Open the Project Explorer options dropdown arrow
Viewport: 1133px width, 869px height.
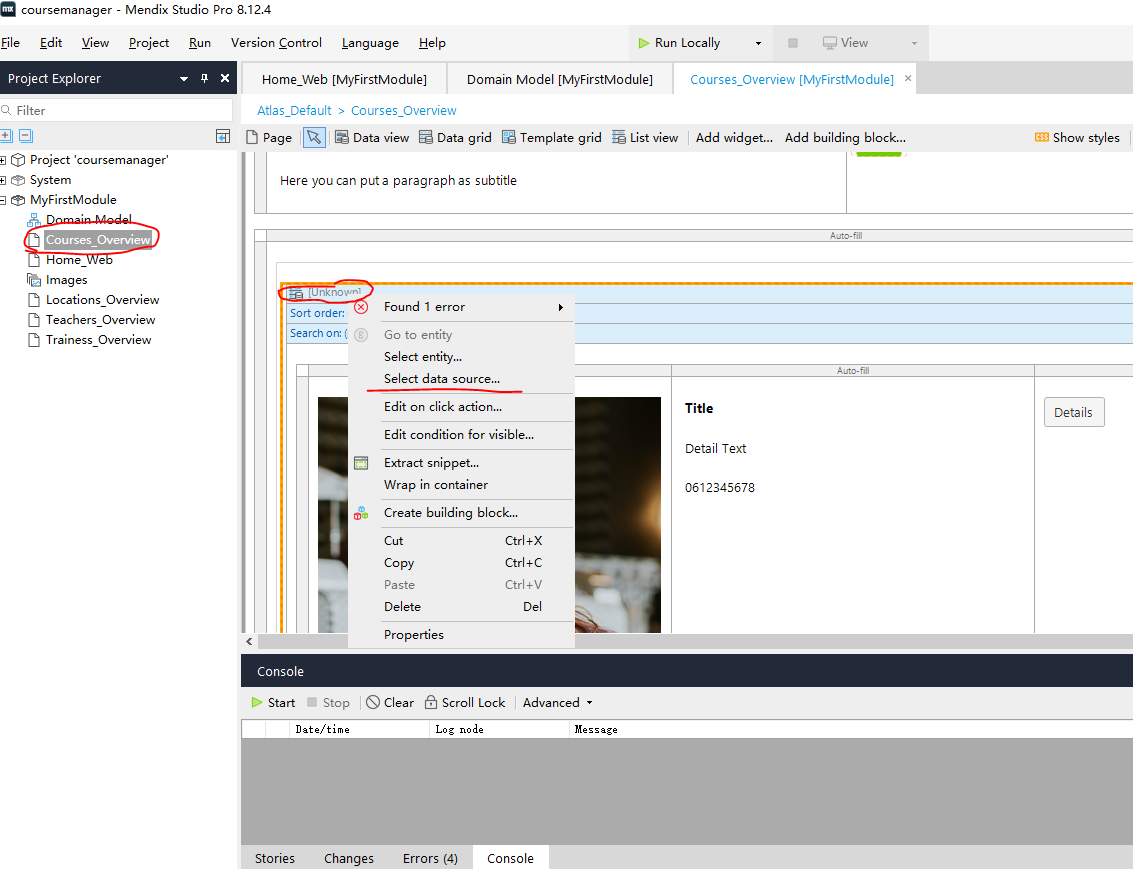tap(184, 79)
